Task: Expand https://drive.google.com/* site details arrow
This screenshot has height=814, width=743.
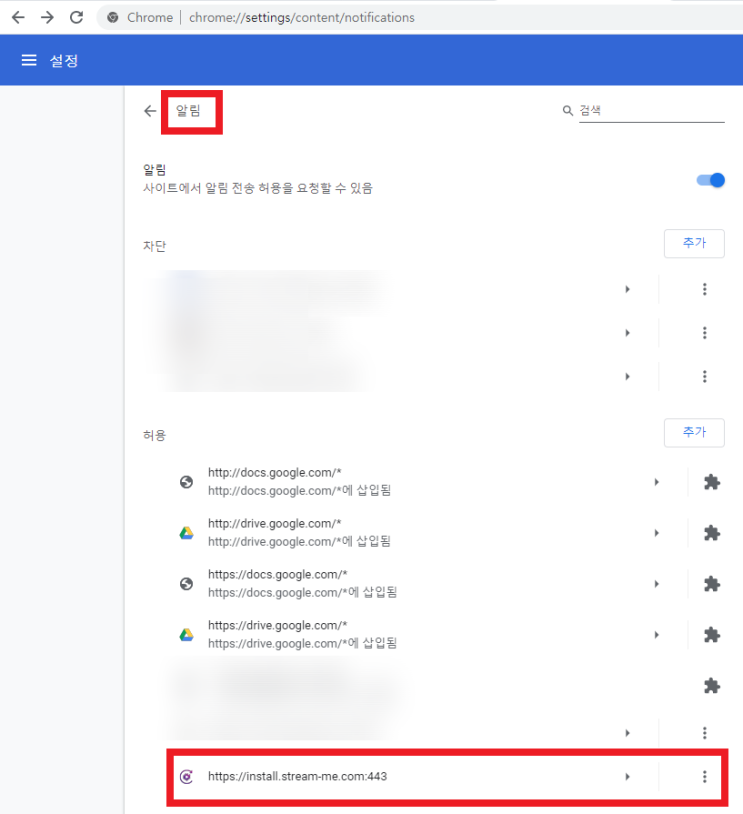Action: coord(656,635)
